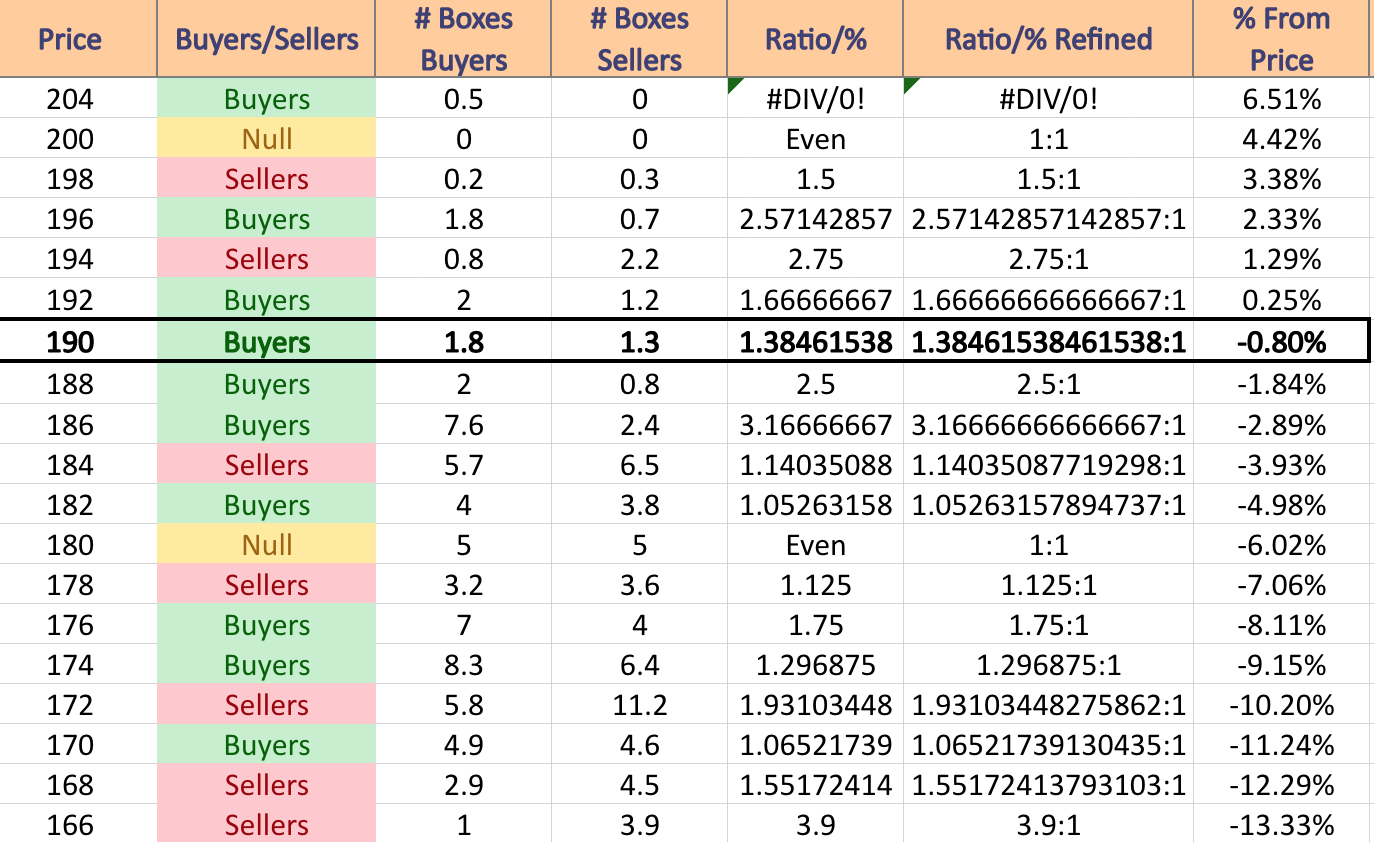Select the Sellers cell in the 198 row
The width and height of the screenshot is (1374, 842).
pyautogui.click(x=266, y=179)
